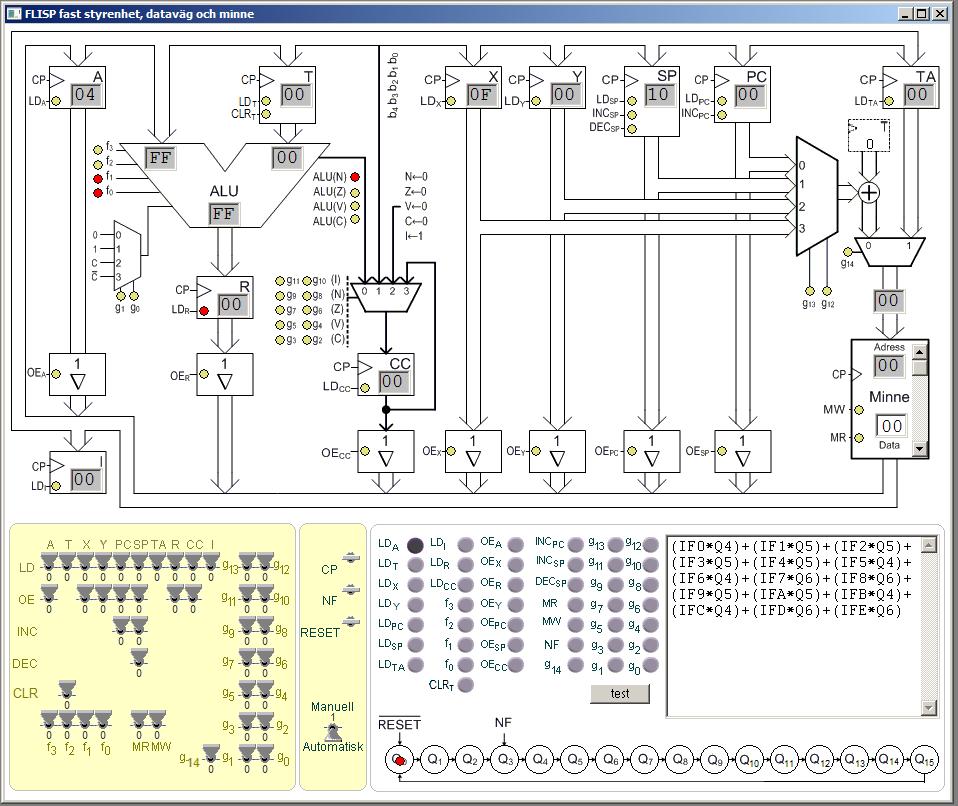
Task: Click the red ALU(N) flag LED
Action: (x=355, y=177)
